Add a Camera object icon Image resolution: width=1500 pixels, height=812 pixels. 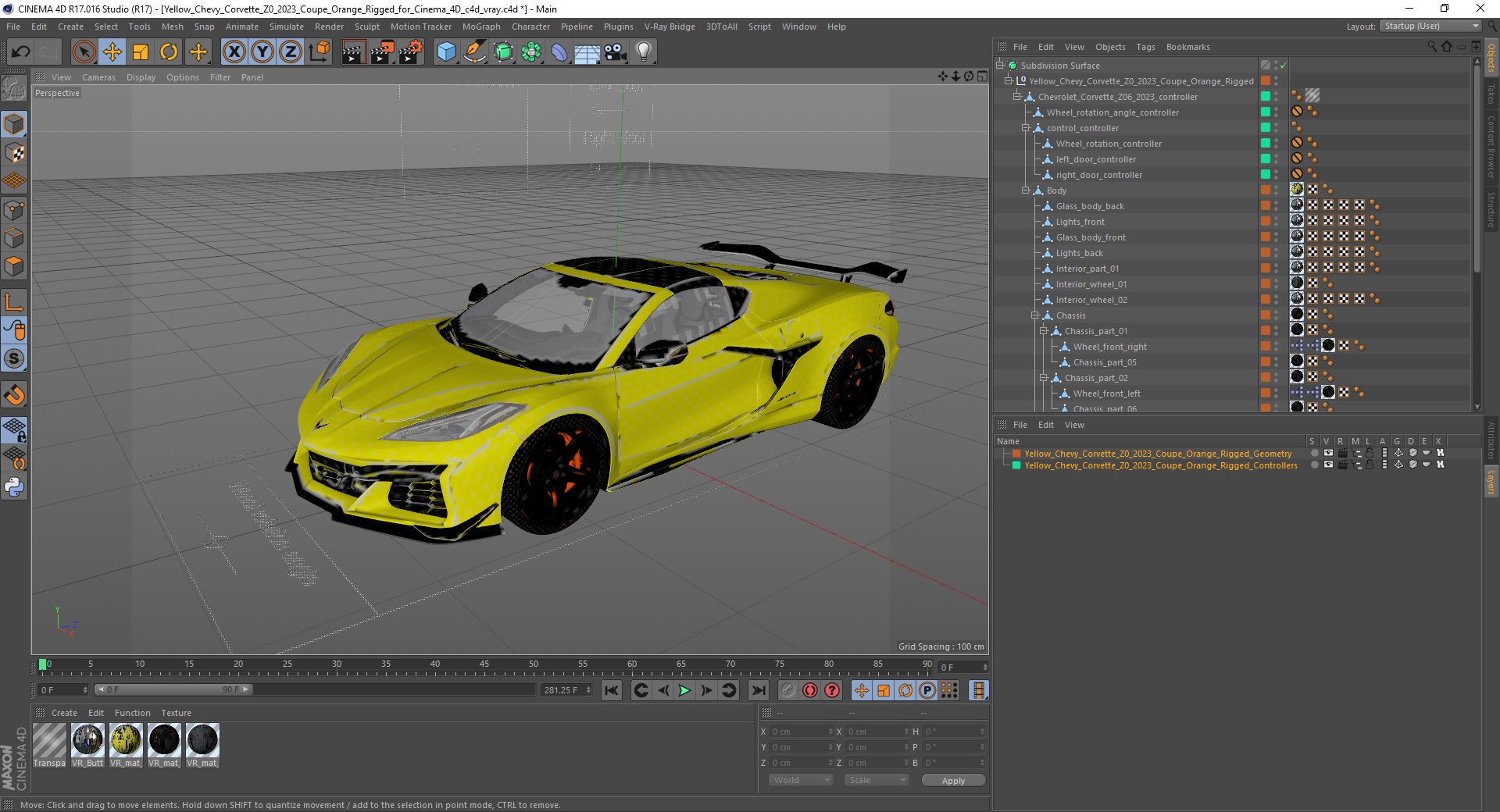616,52
